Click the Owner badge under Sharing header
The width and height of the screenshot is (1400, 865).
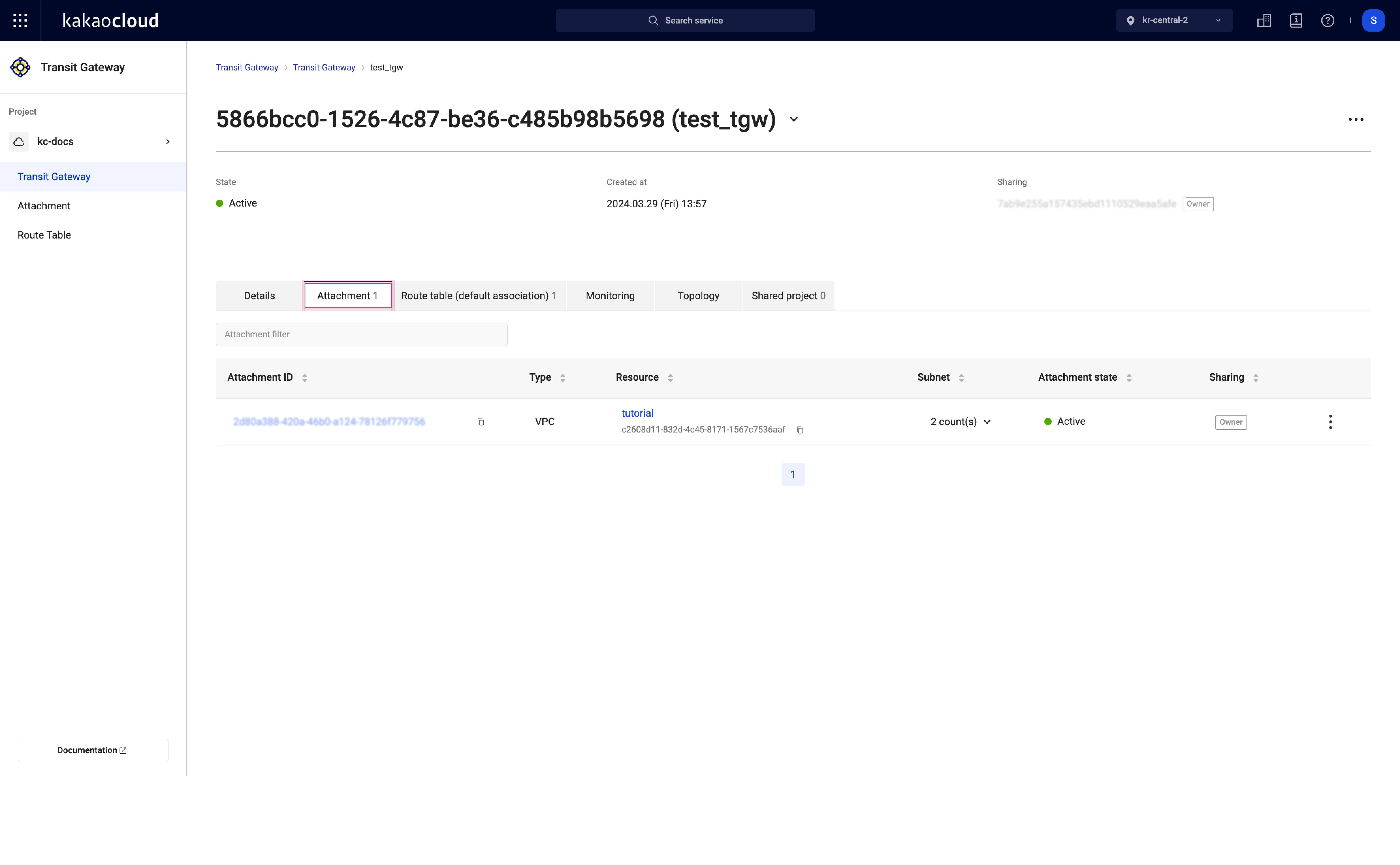[x=1198, y=204]
